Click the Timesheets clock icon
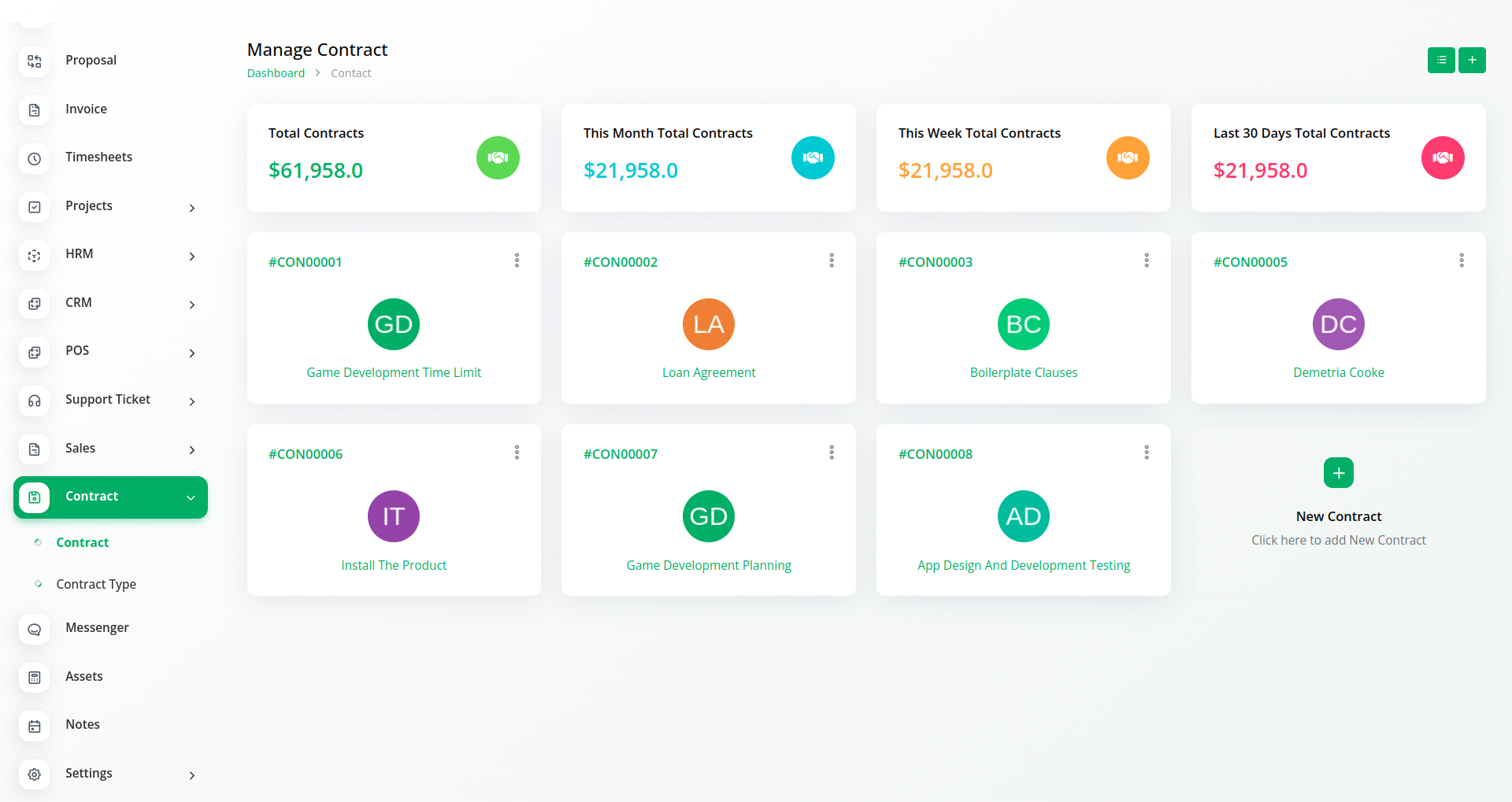This screenshot has height=802, width=1512. (35, 158)
